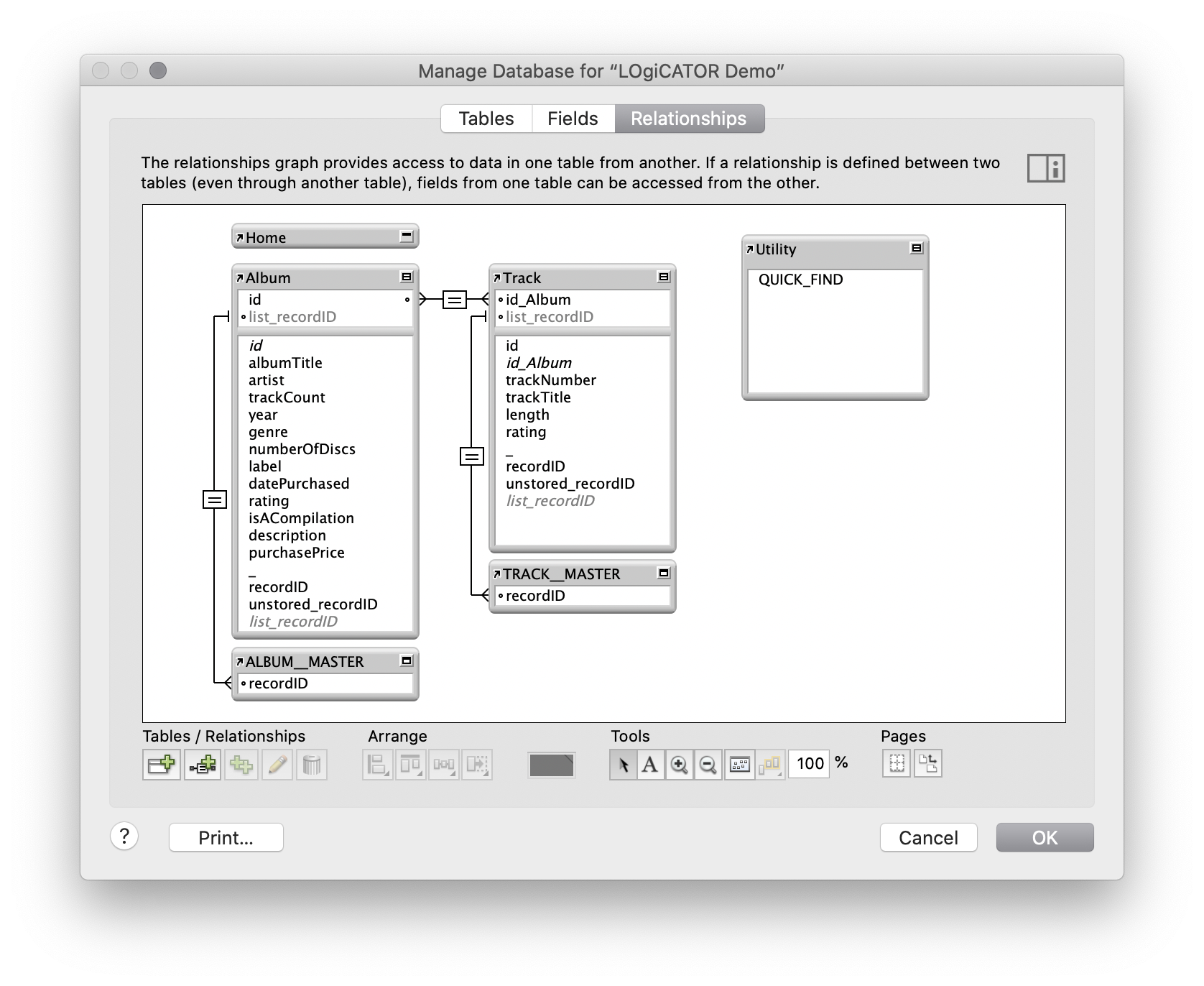This screenshot has height=986, width=1204.
Task: Open the object highlight options dropdown
Action: pos(770,765)
